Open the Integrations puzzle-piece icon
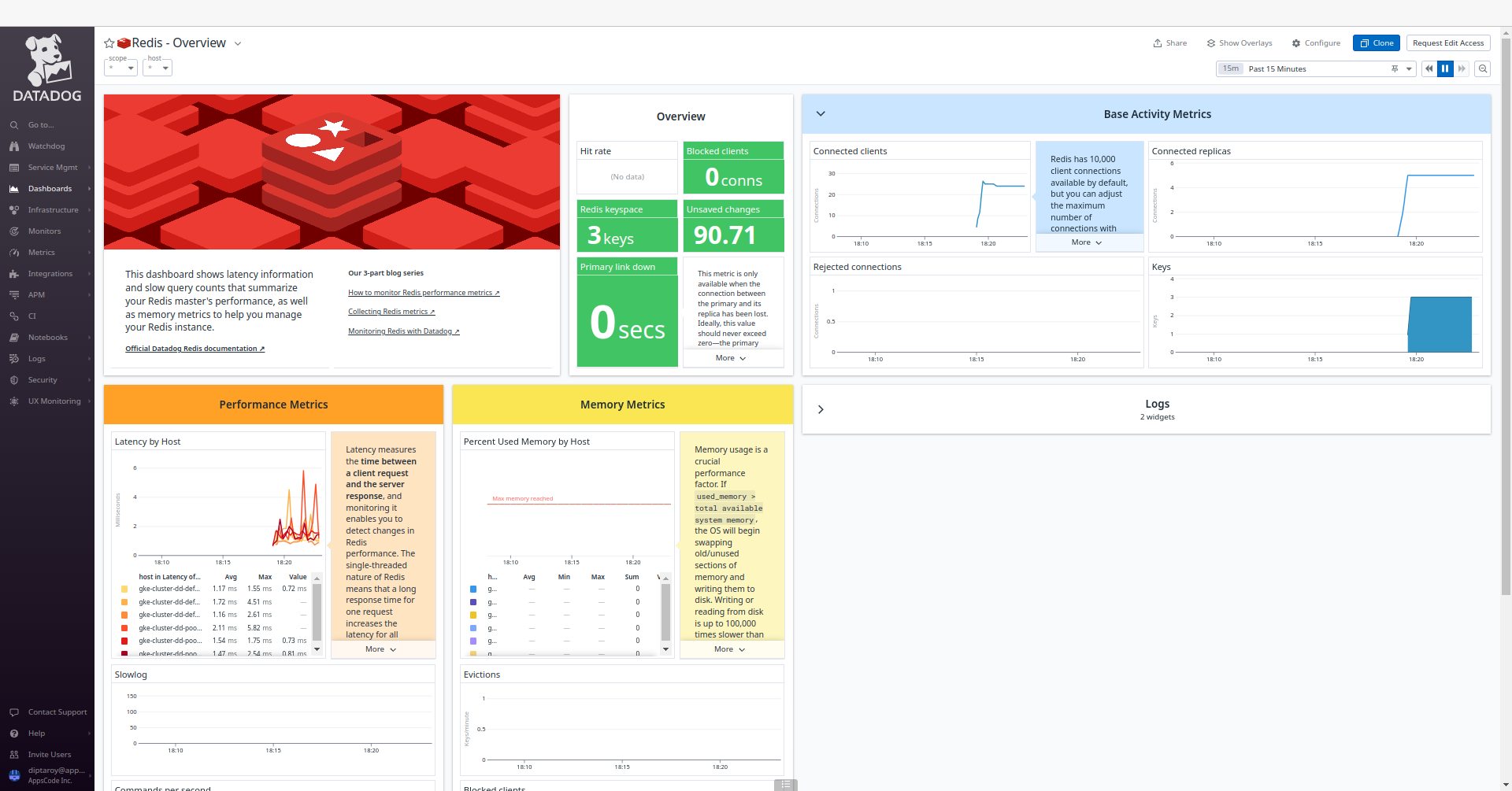The width and height of the screenshot is (1512, 791). pyautogui.click(x=13, y=273)
